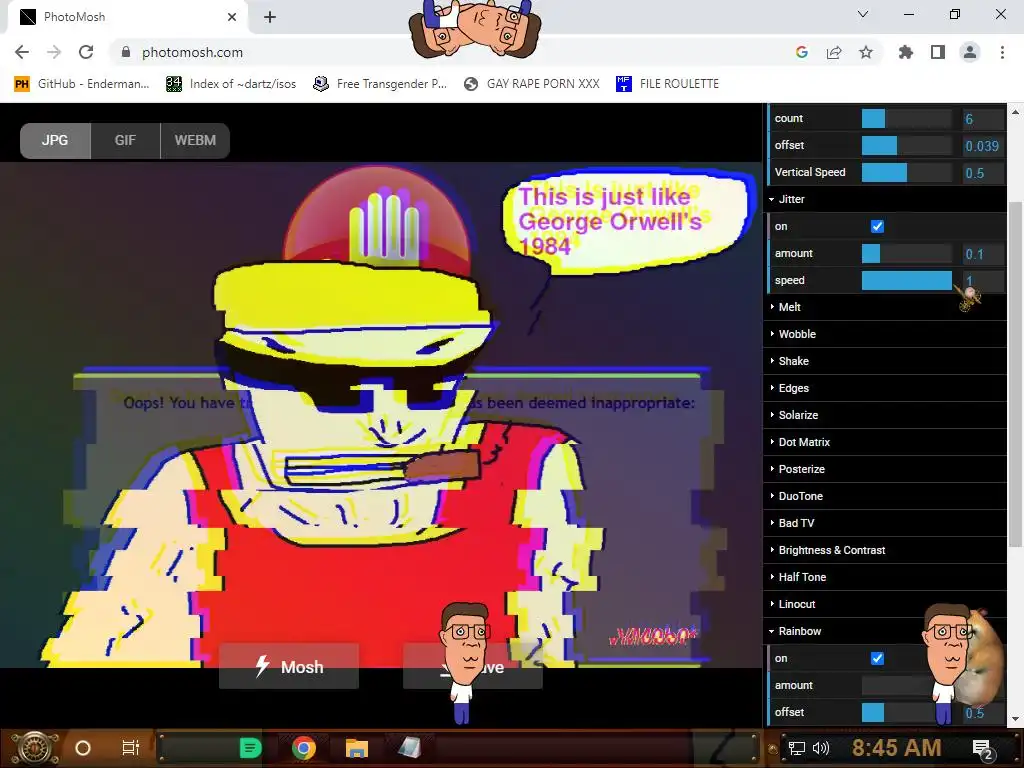This screenshot has height=768, width=1024.
Task: Collapse the Rainbow section
Action: [x=884, y=631]
